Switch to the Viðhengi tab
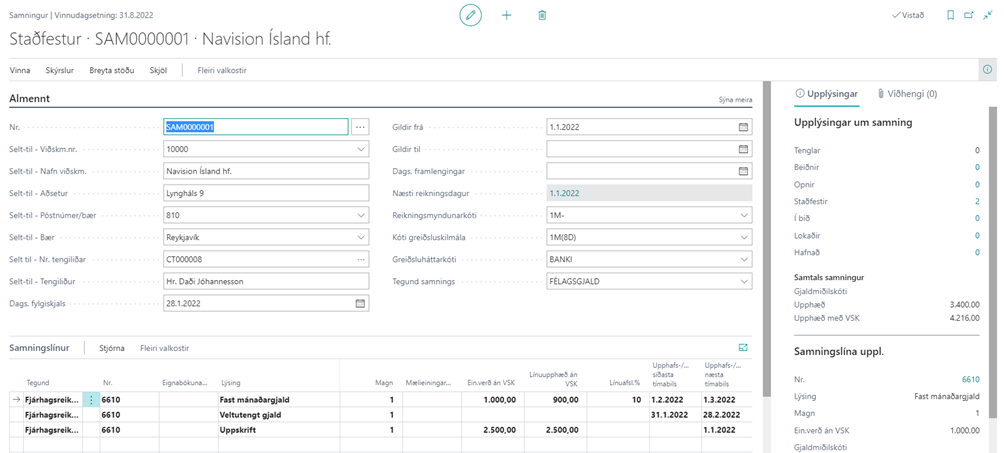 point(908,93)
